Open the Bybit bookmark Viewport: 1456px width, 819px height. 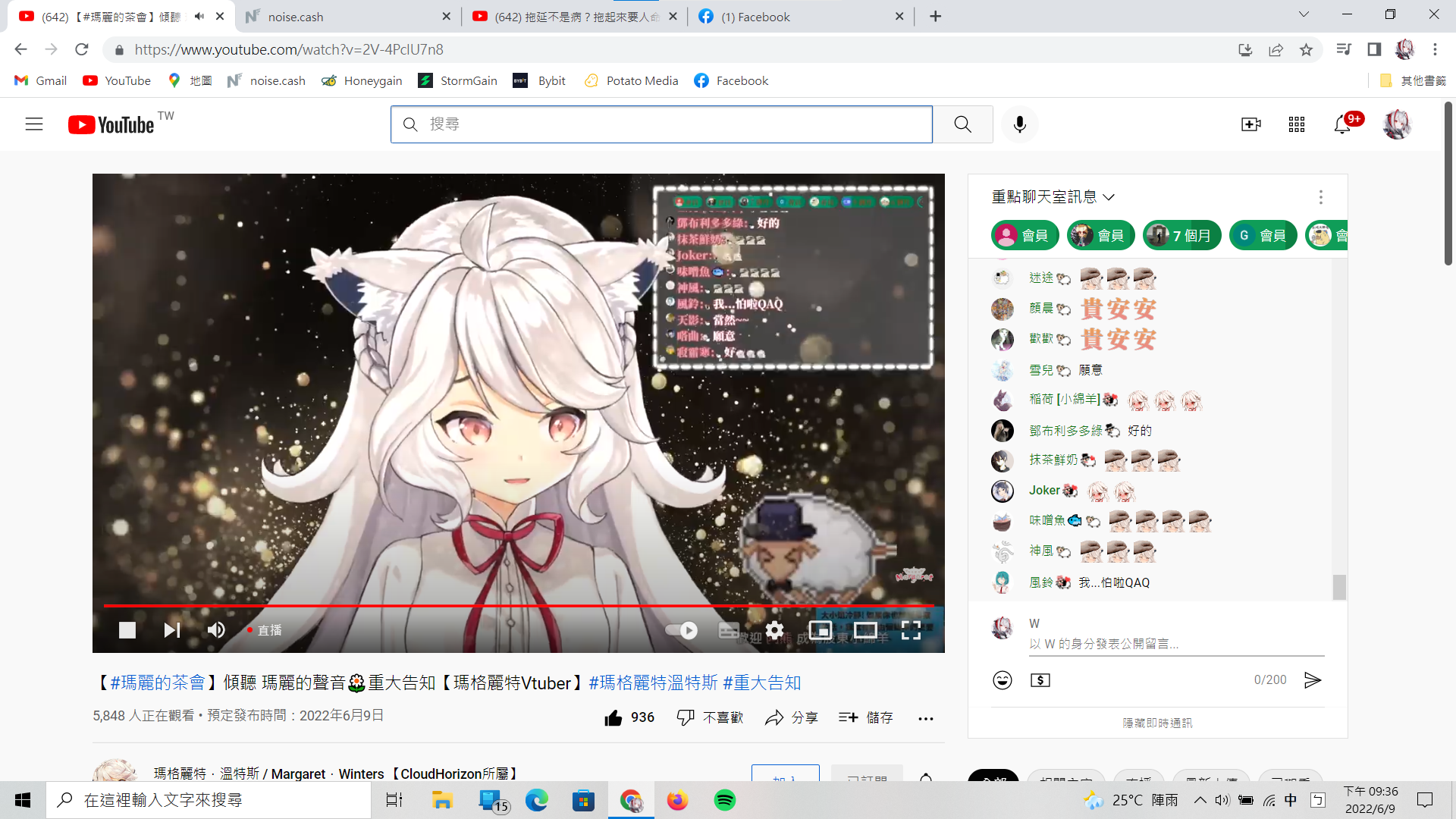coord(539,80)
